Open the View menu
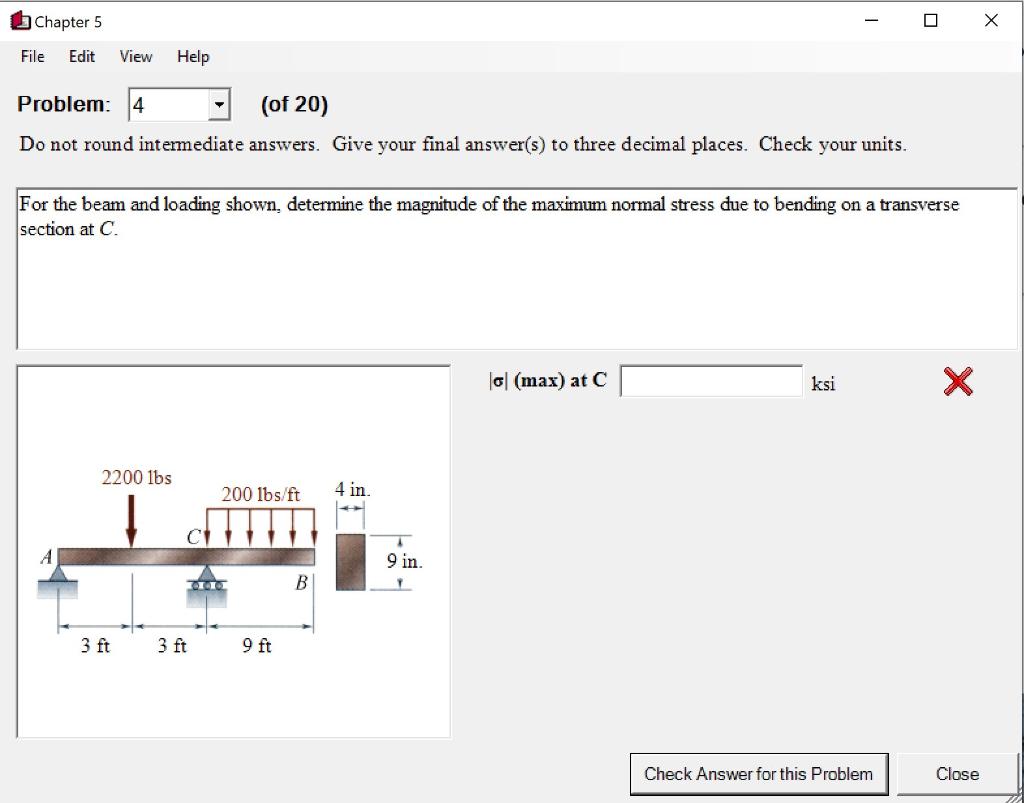The image size is (1024, 803). pyautogui.click(x=136, y=57)
